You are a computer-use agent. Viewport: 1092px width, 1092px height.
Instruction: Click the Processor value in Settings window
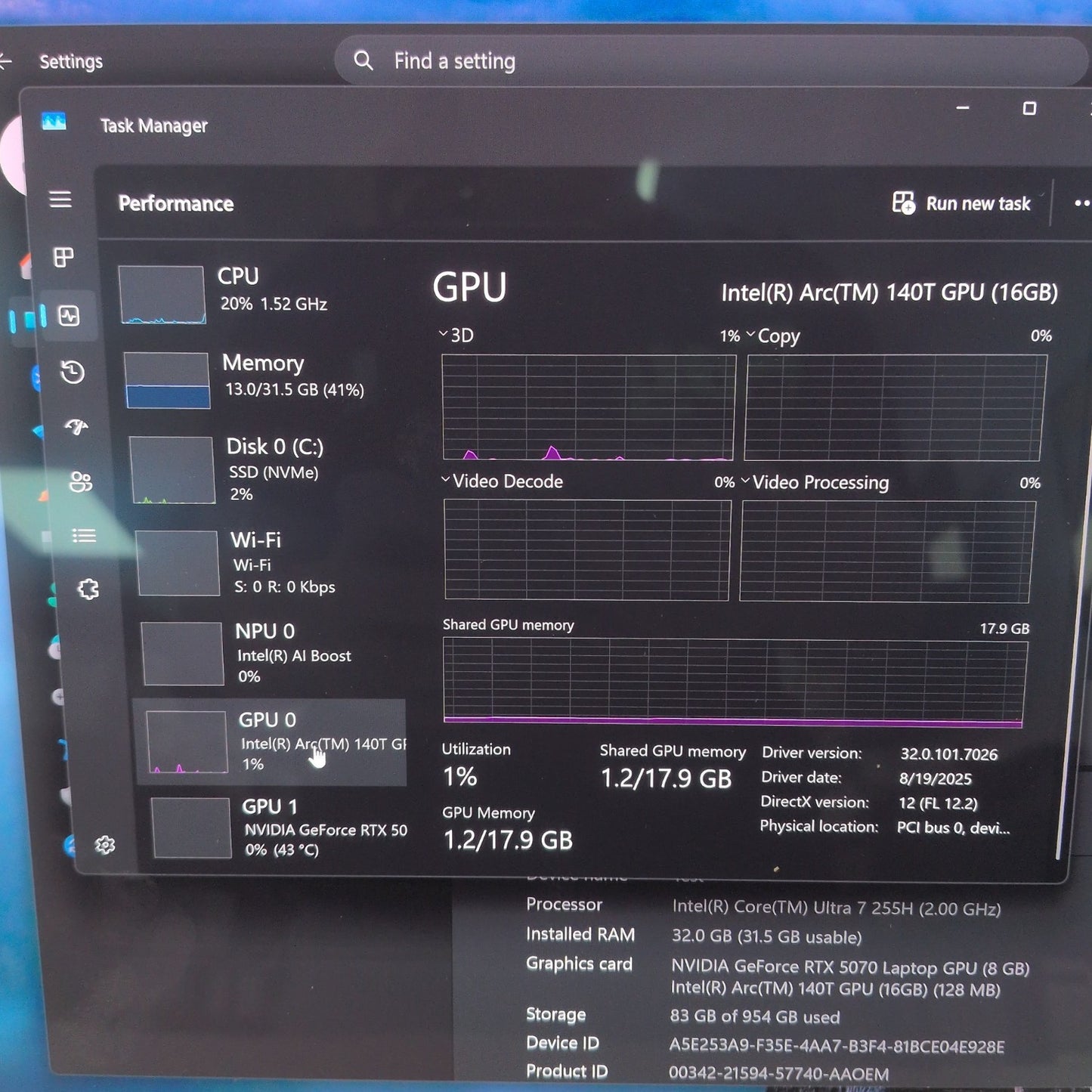pyautogui.click(x=837, y=908)
